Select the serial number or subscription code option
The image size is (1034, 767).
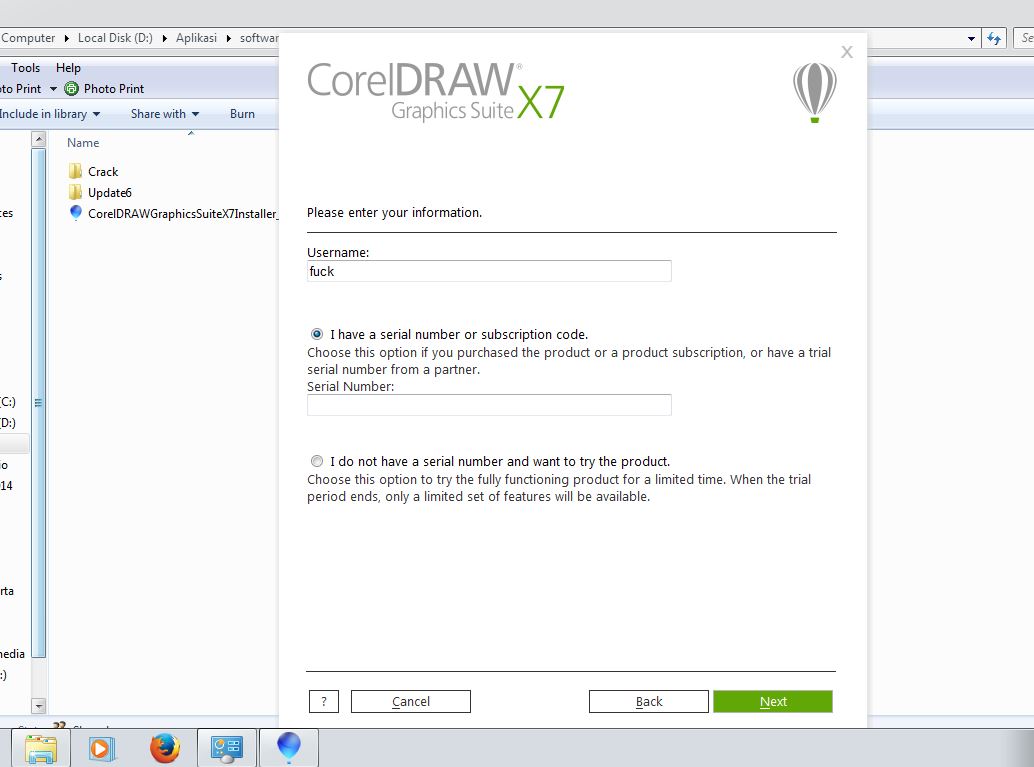coord(317,334)
